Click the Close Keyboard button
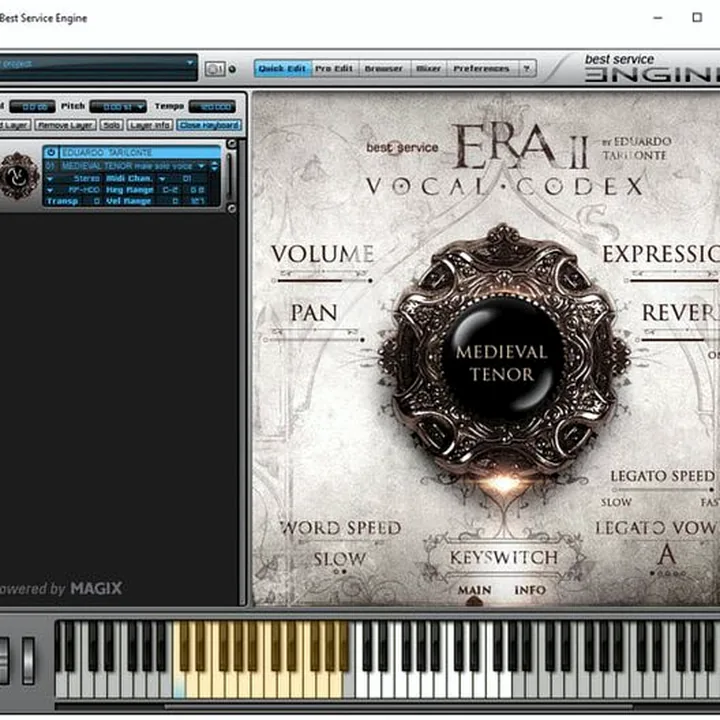Viewport: 720px width, 720px height. pos(209,125)
